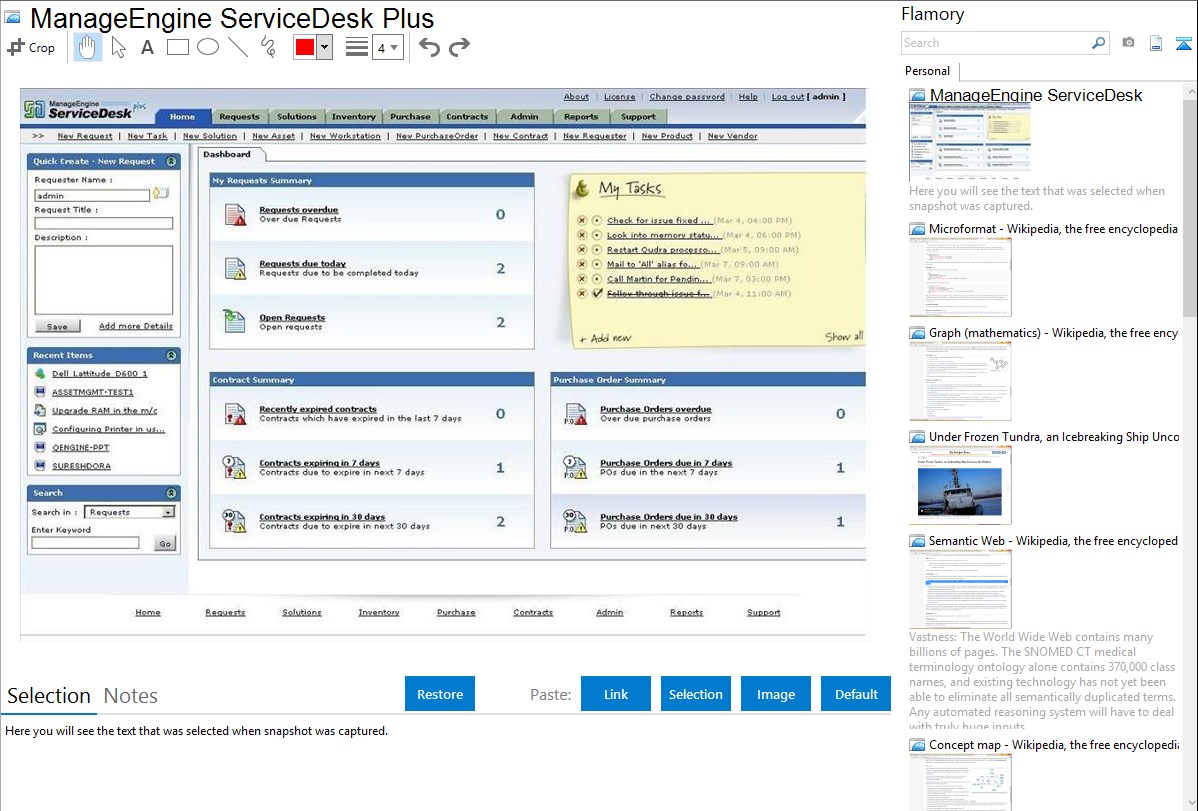Open the line width dropdown showing 4
Screen dimensions: 1198x811
click(x=387, y=47)
